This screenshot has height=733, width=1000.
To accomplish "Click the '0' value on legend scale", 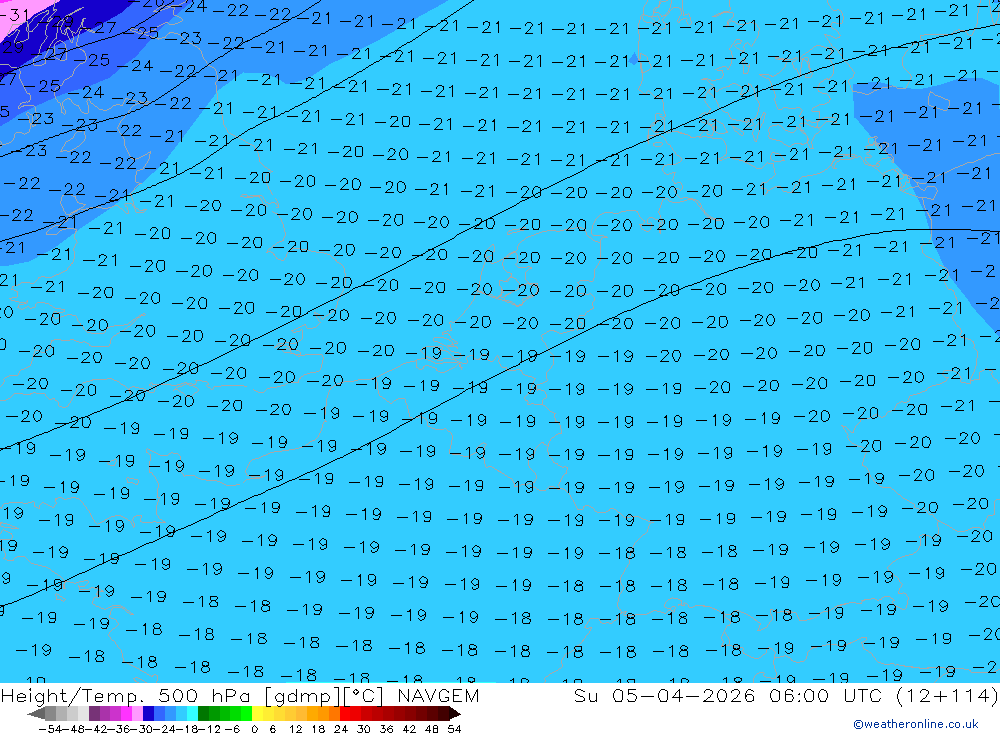I will [254, 729].
